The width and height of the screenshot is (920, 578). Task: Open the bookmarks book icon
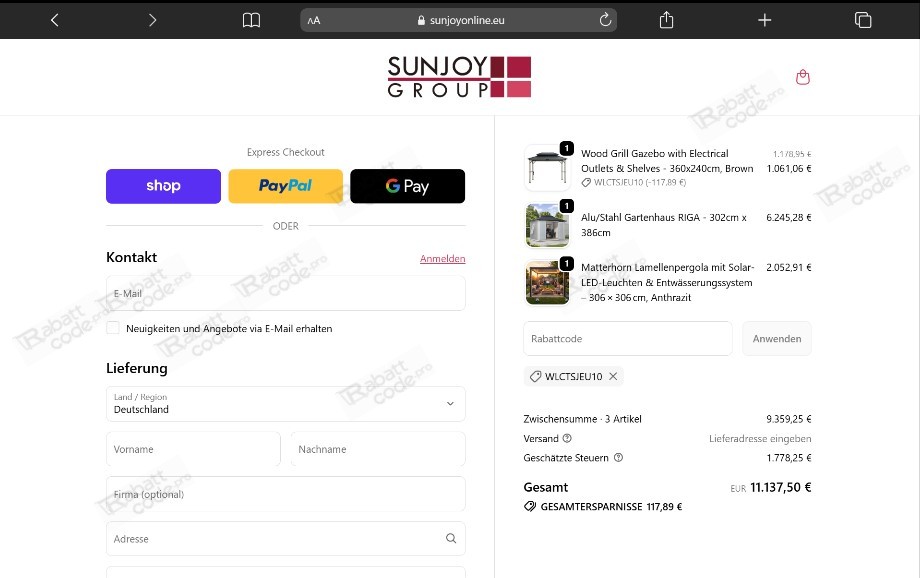coord(251,20)
